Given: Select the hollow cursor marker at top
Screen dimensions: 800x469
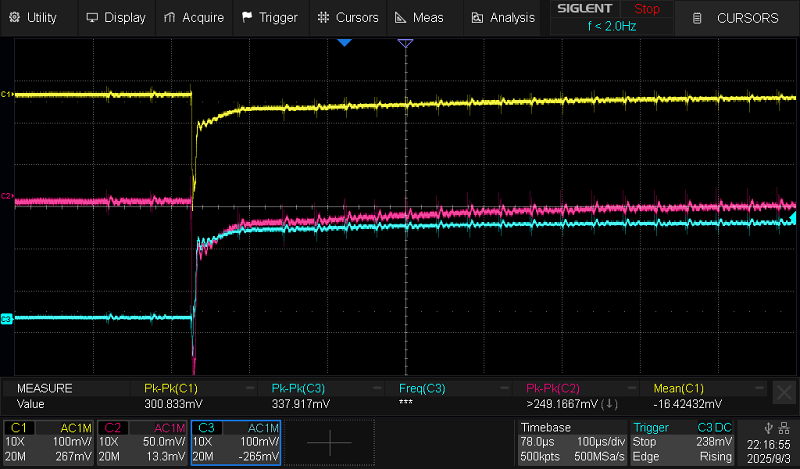Looking at the screenshot, I should point(405,44).
